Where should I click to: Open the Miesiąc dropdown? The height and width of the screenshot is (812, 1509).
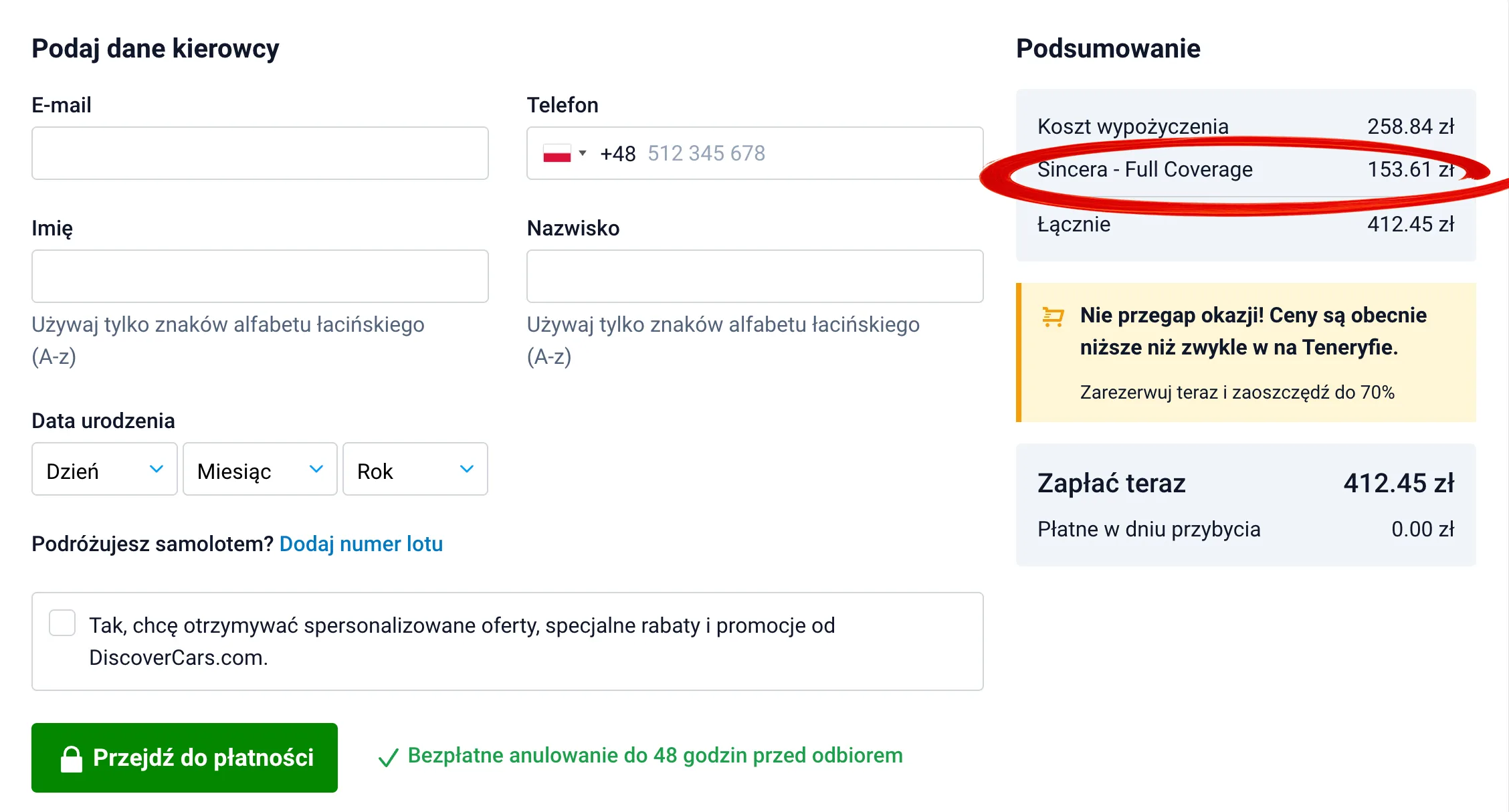260,470
